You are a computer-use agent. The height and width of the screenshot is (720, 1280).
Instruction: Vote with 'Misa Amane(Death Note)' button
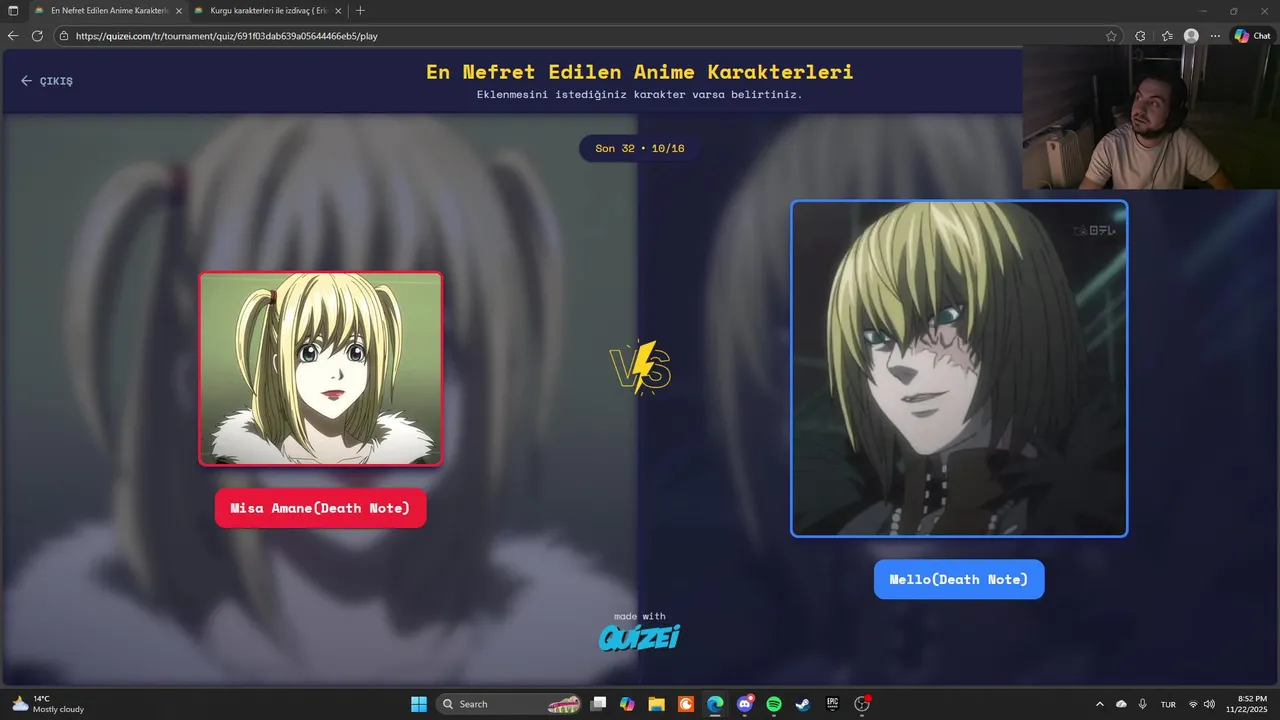click(x=320, y=508)
